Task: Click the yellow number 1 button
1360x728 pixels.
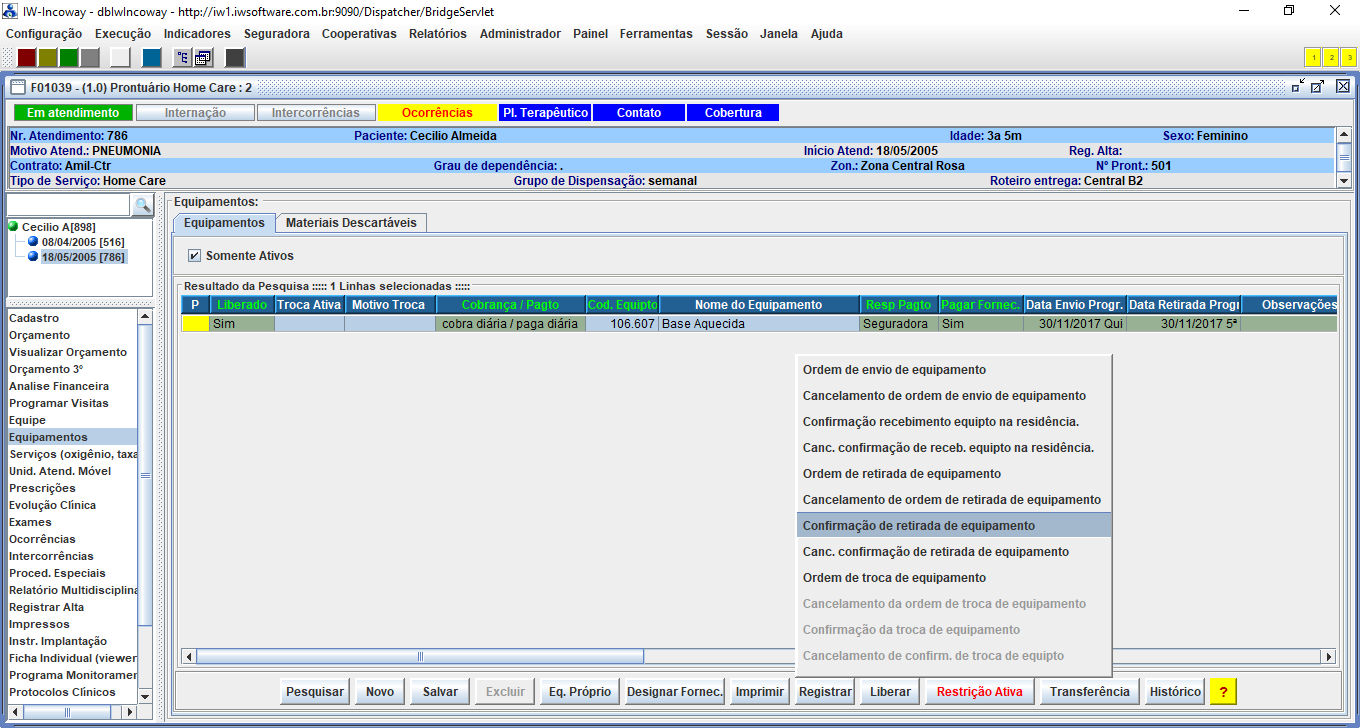Action: (x=1312, y=57)
